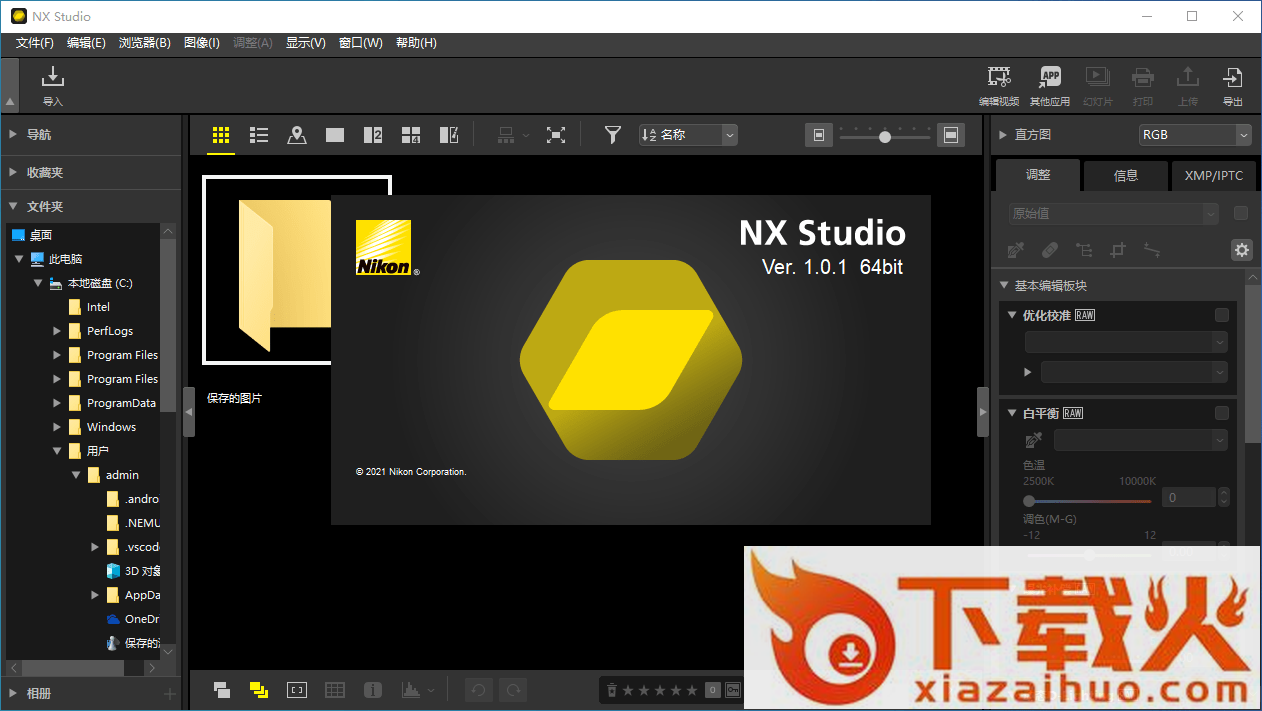Open the 浏览器(B) menu
Viewport: 1262px width, 711px height.
click(x=145, y=43)
